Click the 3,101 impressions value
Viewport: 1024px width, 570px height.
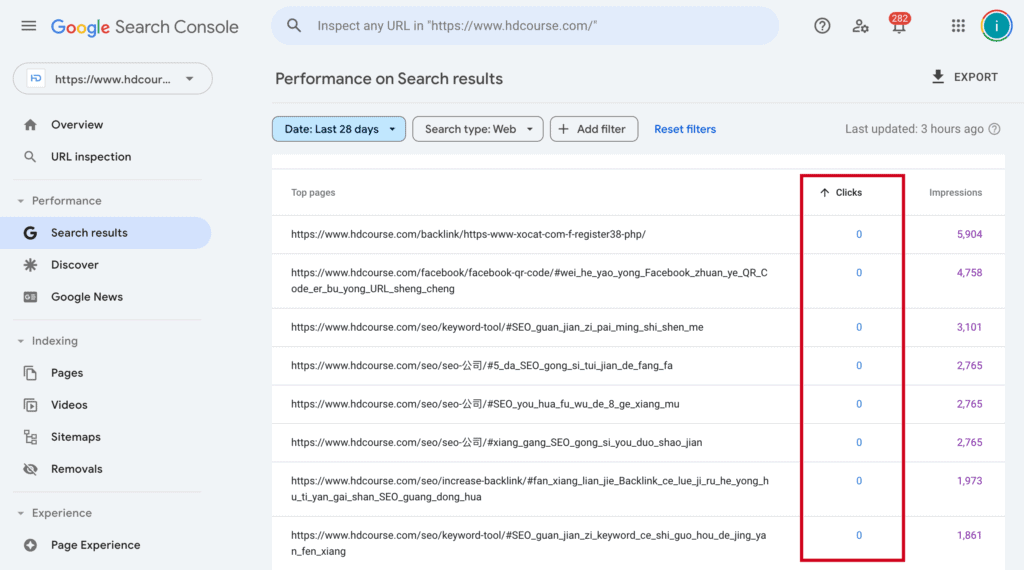(969, 327)
